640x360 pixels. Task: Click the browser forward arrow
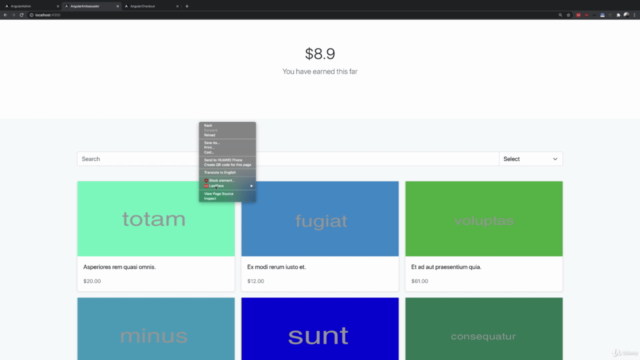pos(13,15)
